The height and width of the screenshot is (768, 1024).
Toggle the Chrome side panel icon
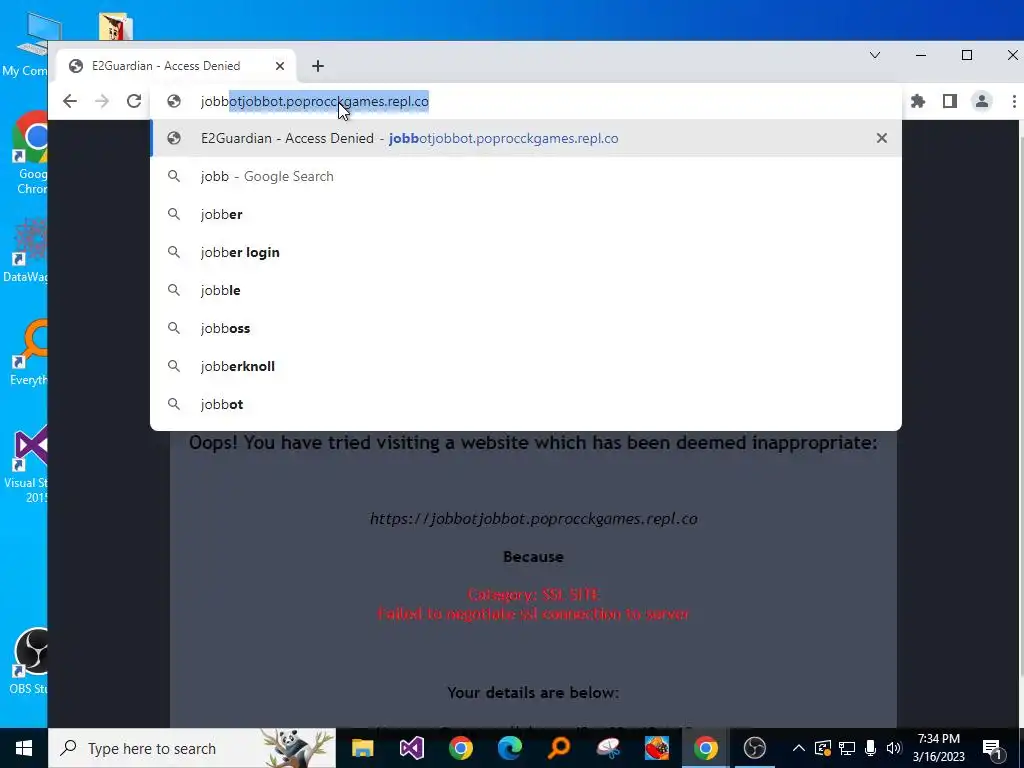pos(950,101)
